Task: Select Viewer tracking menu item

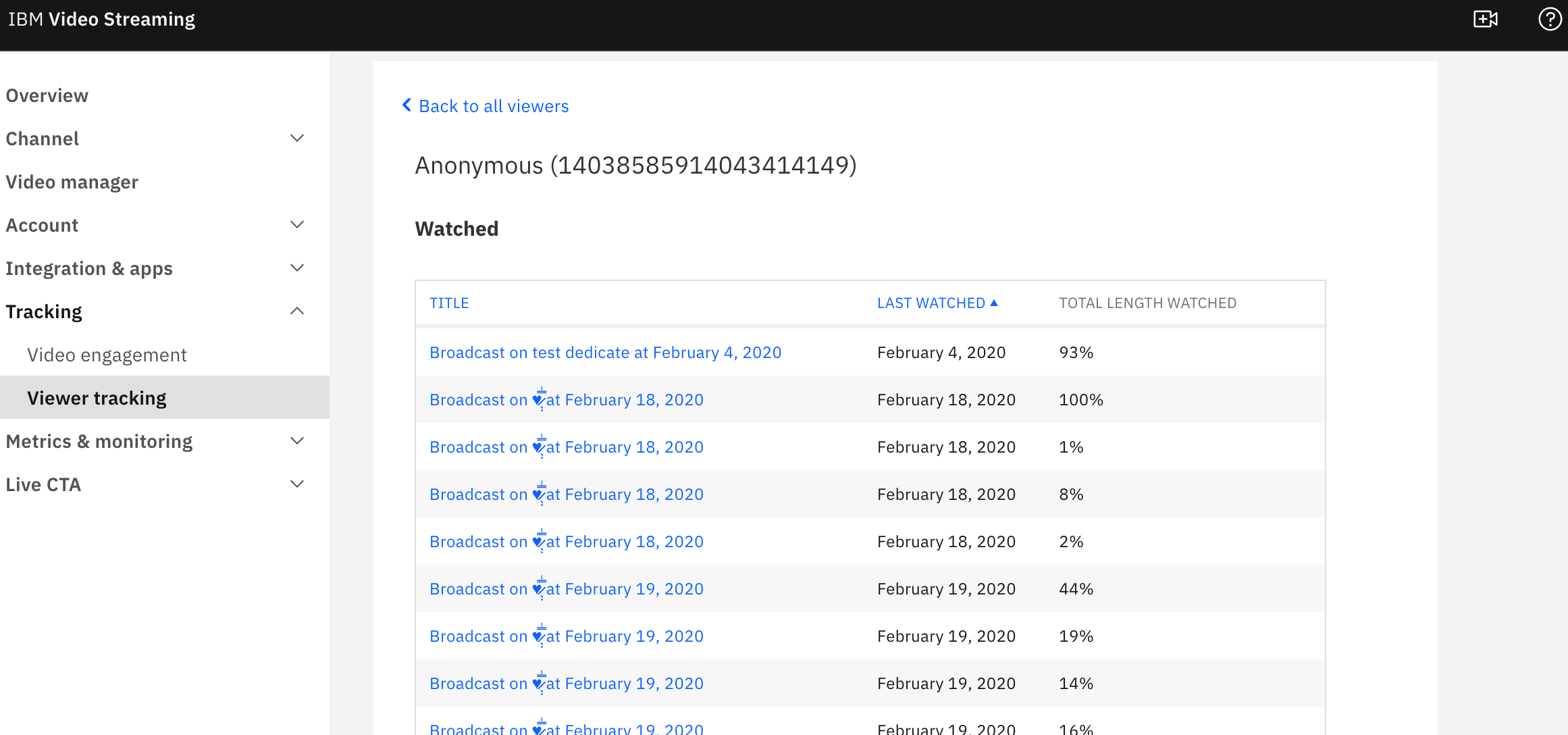Action: click(x=165, y=398)
